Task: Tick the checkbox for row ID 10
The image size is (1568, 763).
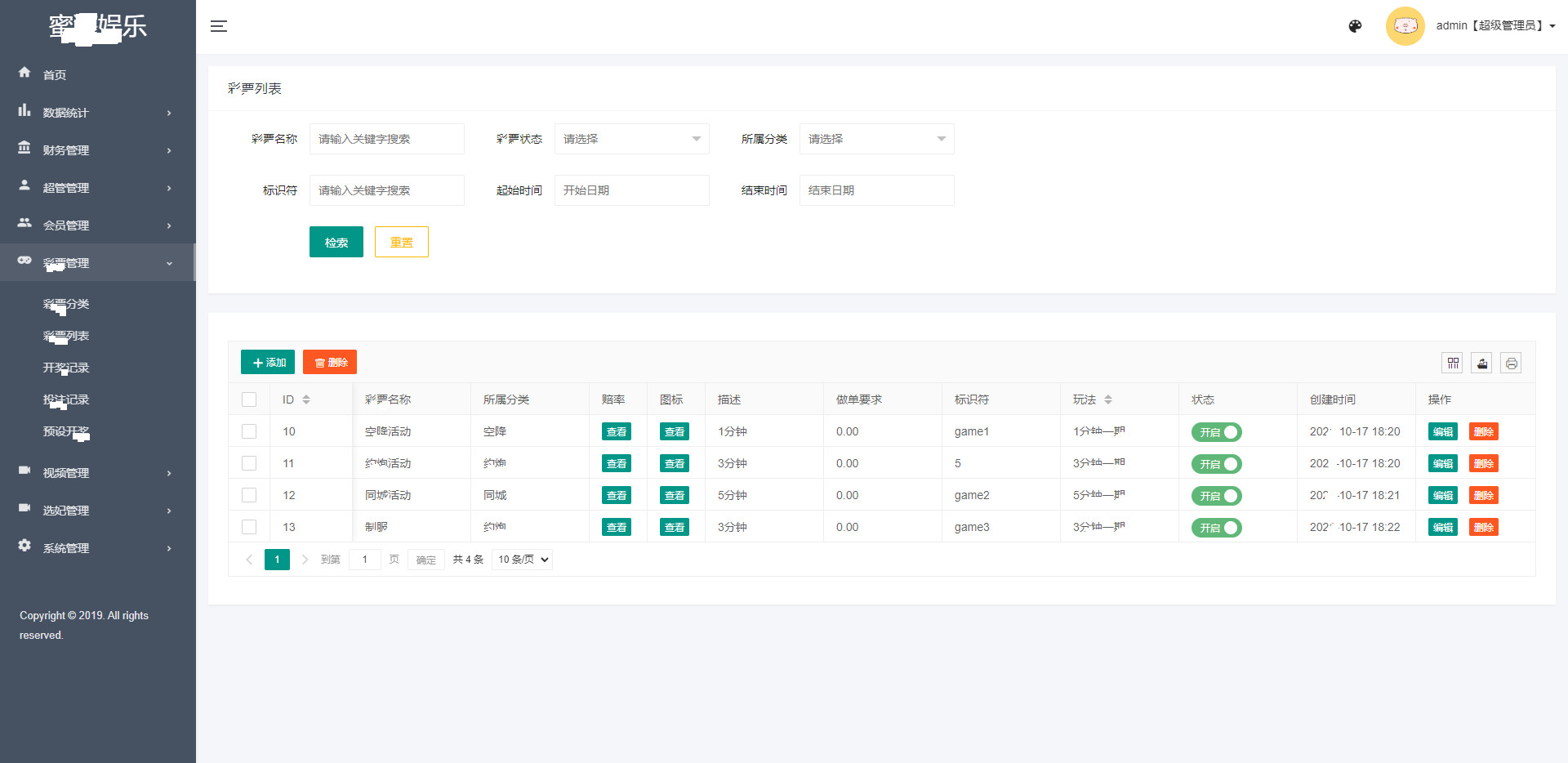Action: coord(249,431)
